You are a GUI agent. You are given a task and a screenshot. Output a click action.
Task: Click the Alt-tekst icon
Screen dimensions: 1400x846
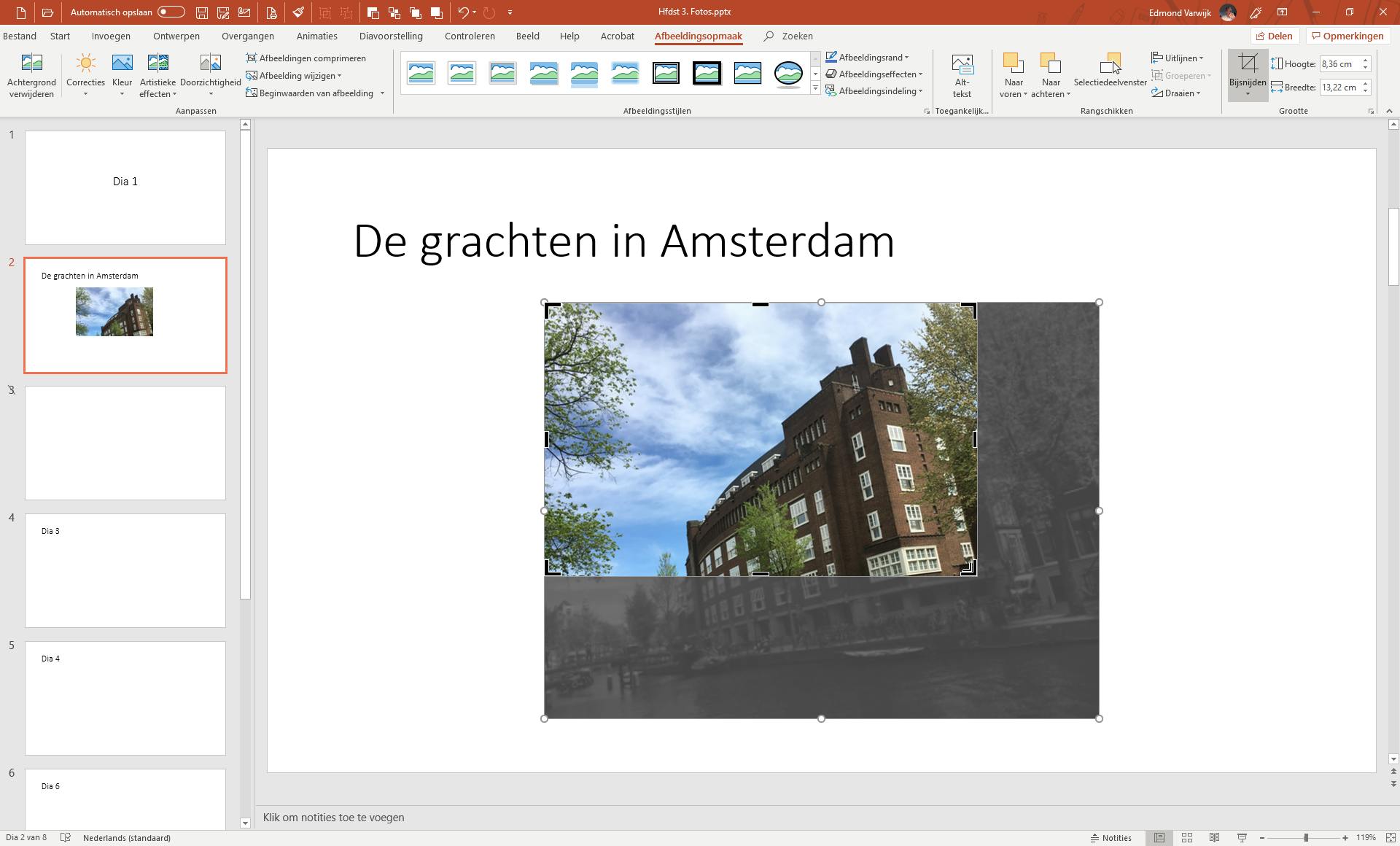(962, 64)
